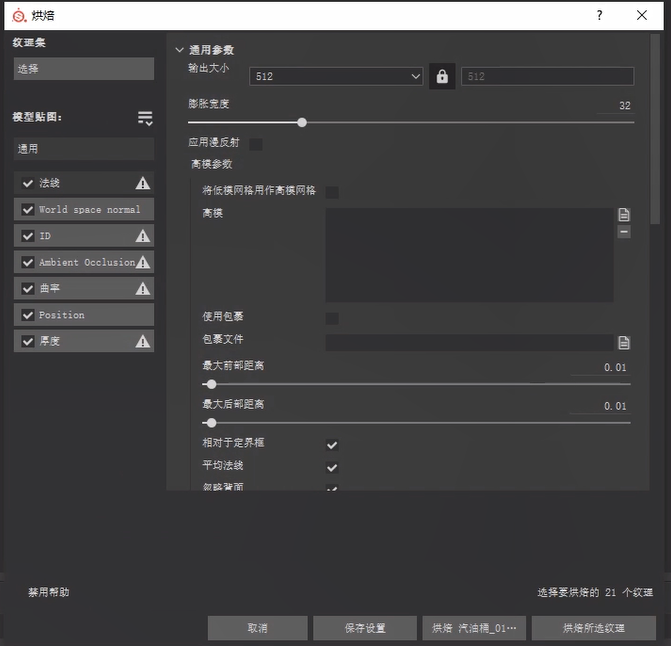
Task: Click the minus icon to remove 高模
Action: (x=624, y=232)
